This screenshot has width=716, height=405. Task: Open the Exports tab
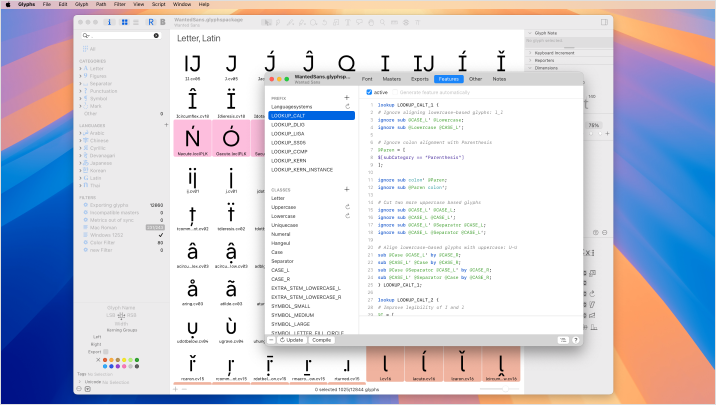pyautogui.click(x=420, y=79)
